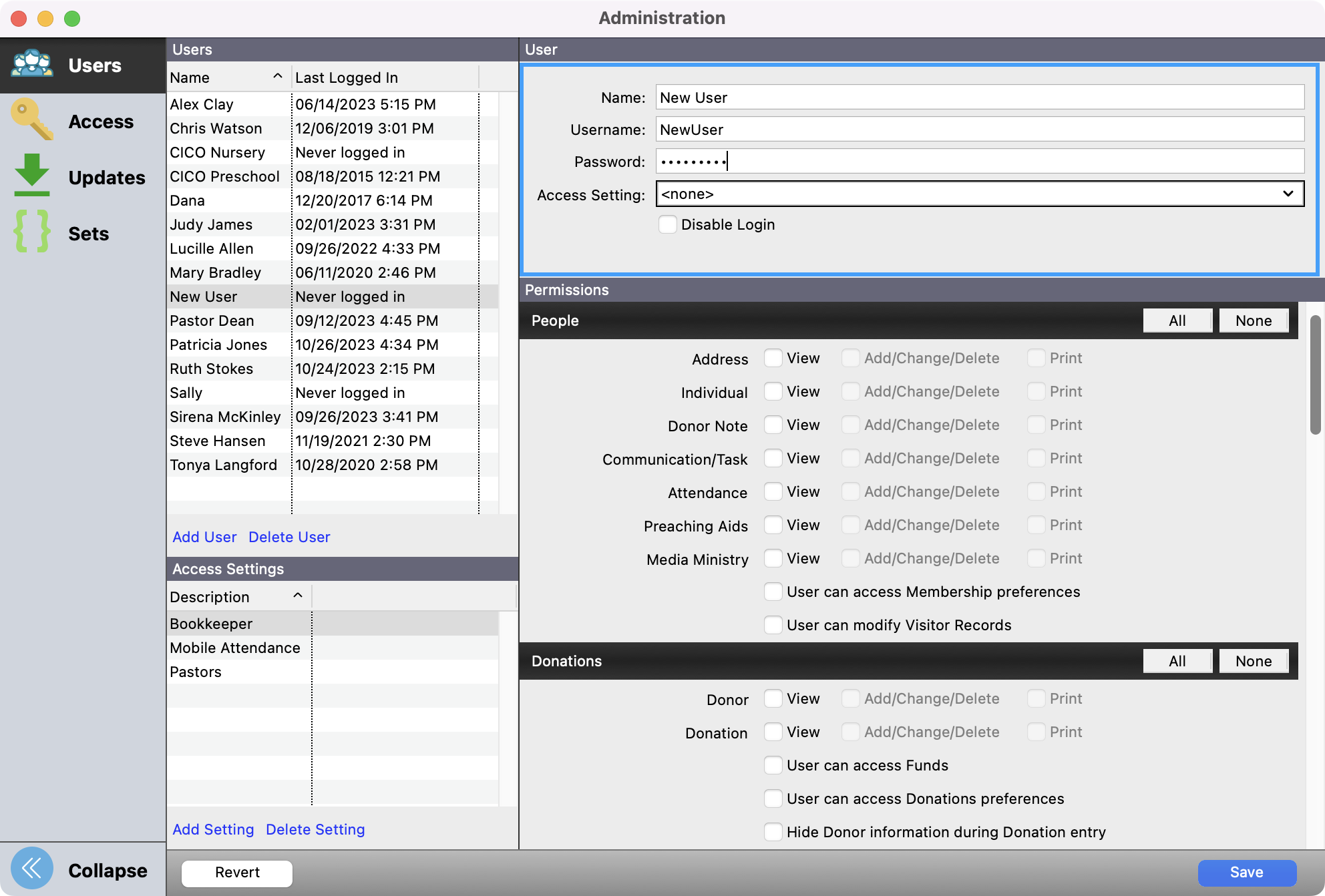Screen dimensions: 1325x896
Task: Click the Collapse double-chevron circle icon
Action: click(x=32, y=869)
